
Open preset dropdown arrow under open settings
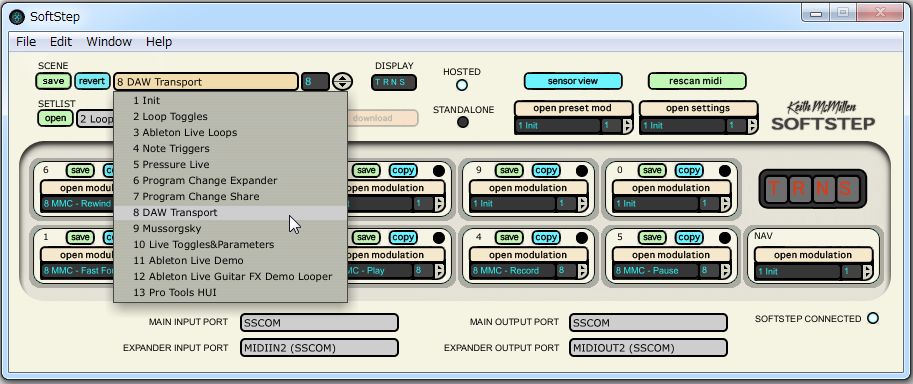752,126
